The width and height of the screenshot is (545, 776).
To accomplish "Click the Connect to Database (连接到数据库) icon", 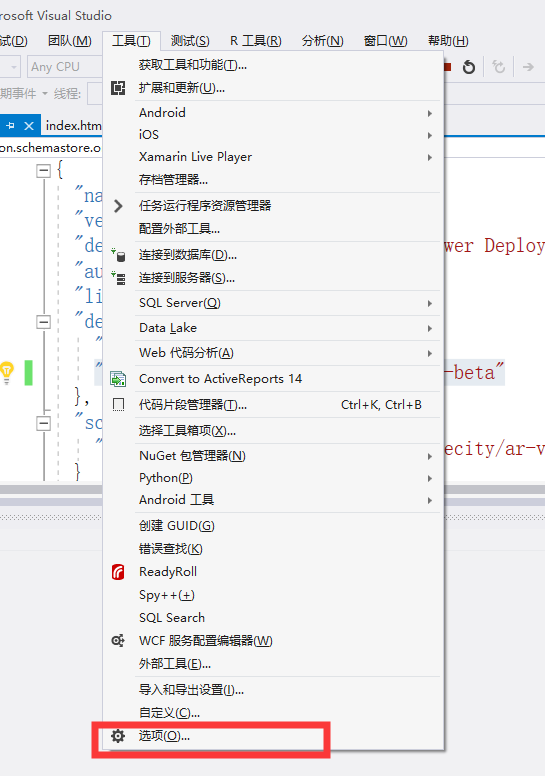I will (x=118, y=255).
